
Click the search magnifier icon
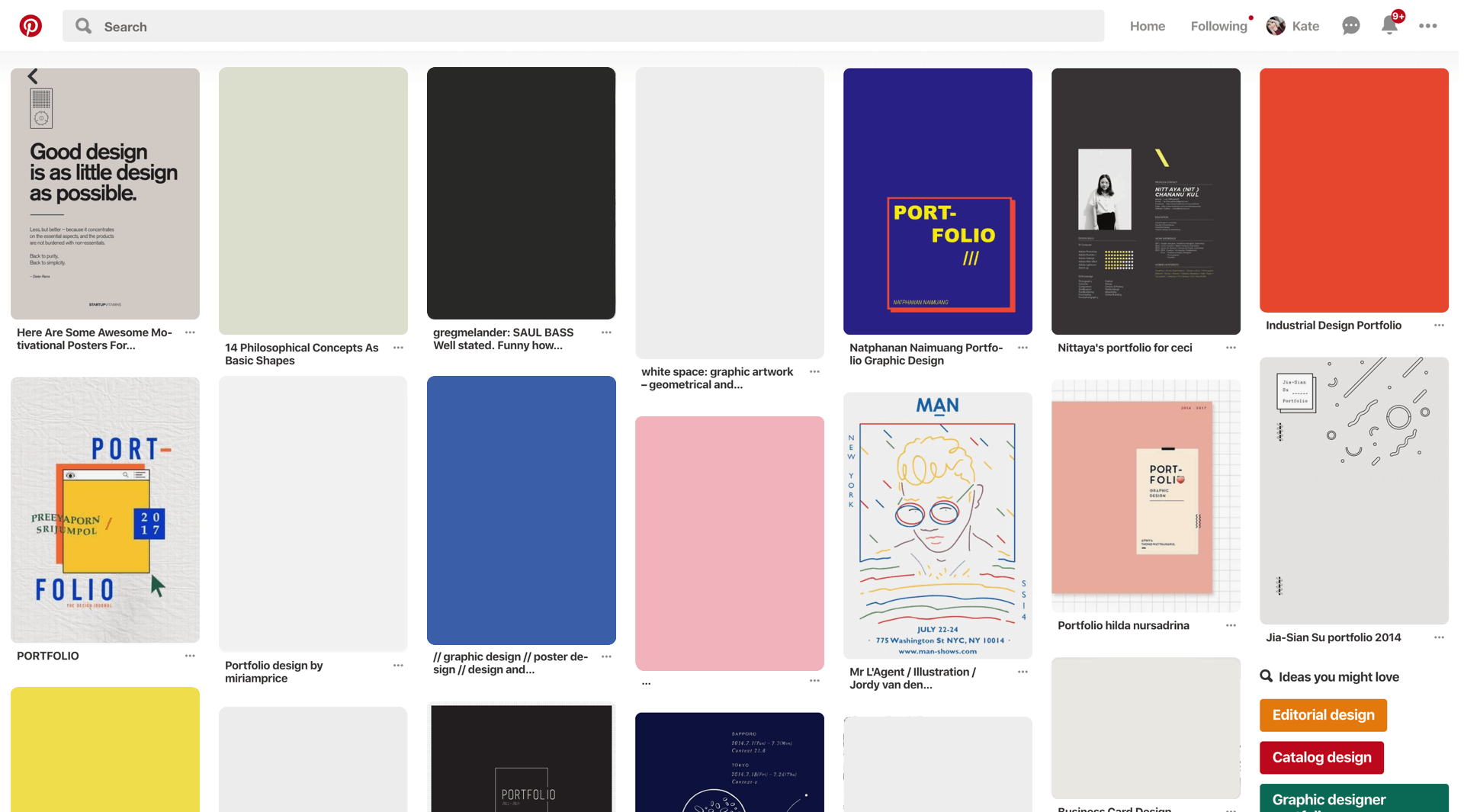click(x=84, y=26)
